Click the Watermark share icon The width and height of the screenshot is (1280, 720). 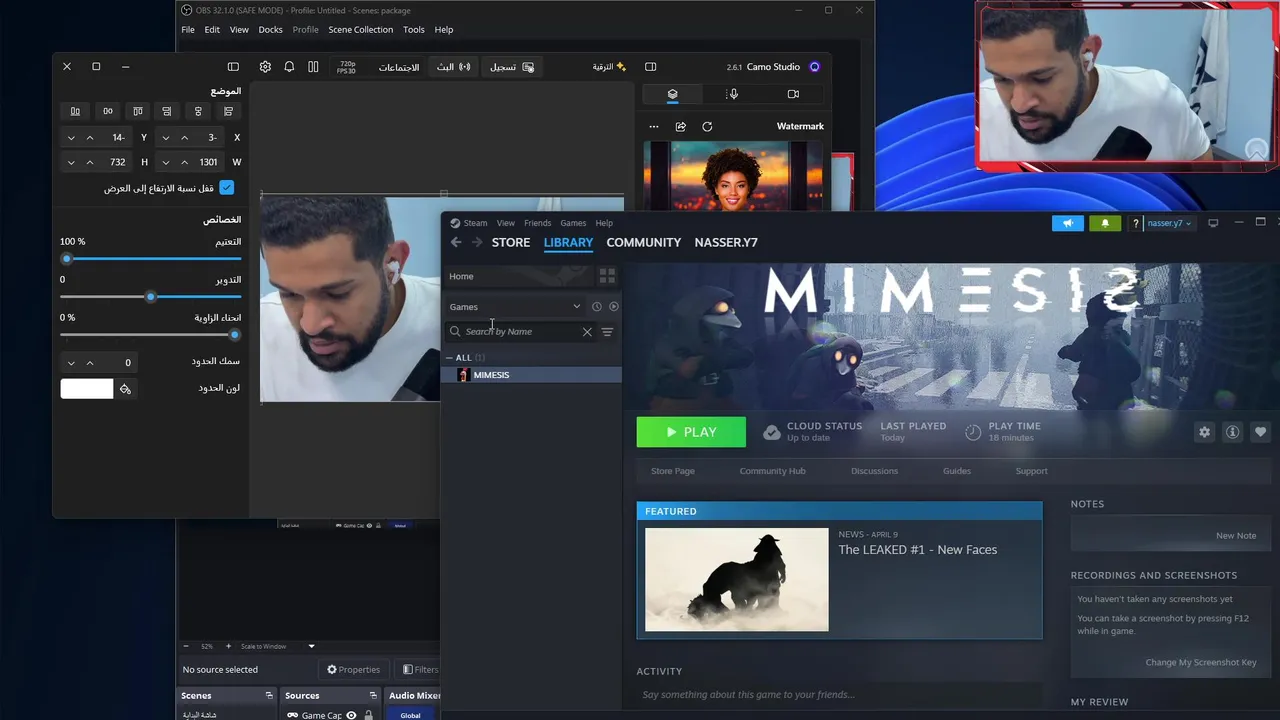[681, 127]
